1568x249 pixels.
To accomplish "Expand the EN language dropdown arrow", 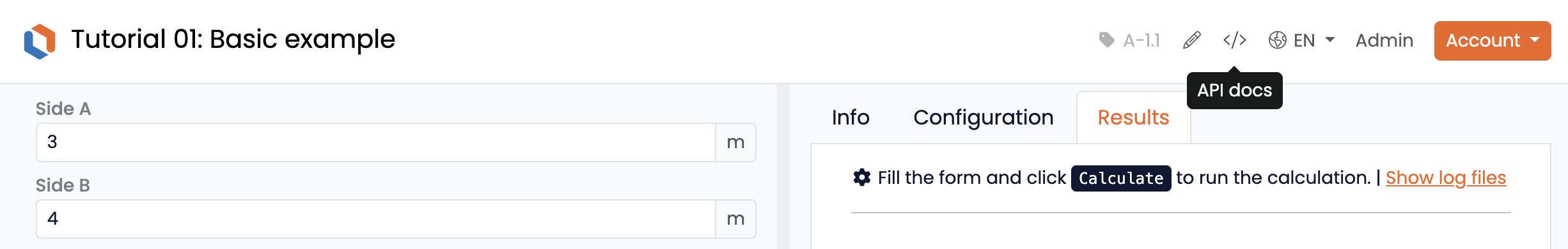I will (1330, 40).
